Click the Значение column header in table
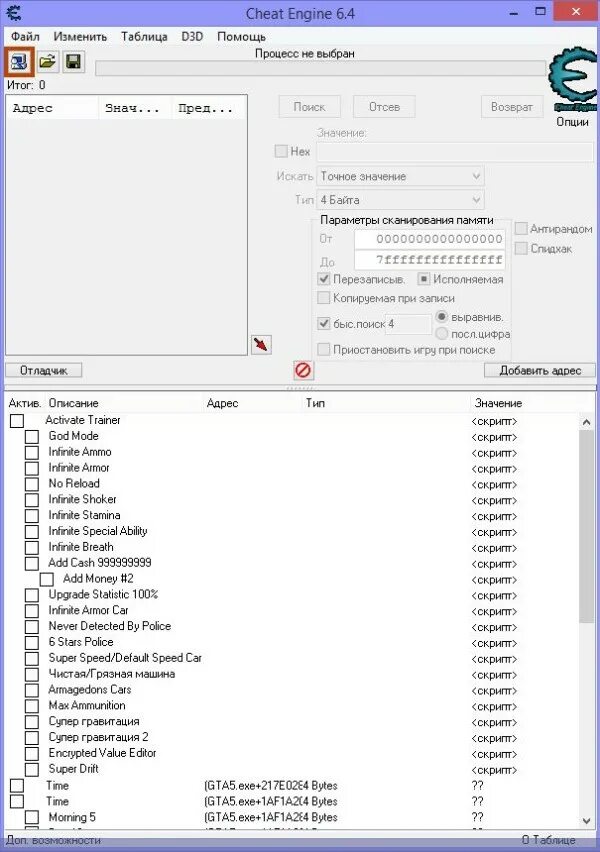The height and width of the screenshot is (852, 600). point(498,403)
